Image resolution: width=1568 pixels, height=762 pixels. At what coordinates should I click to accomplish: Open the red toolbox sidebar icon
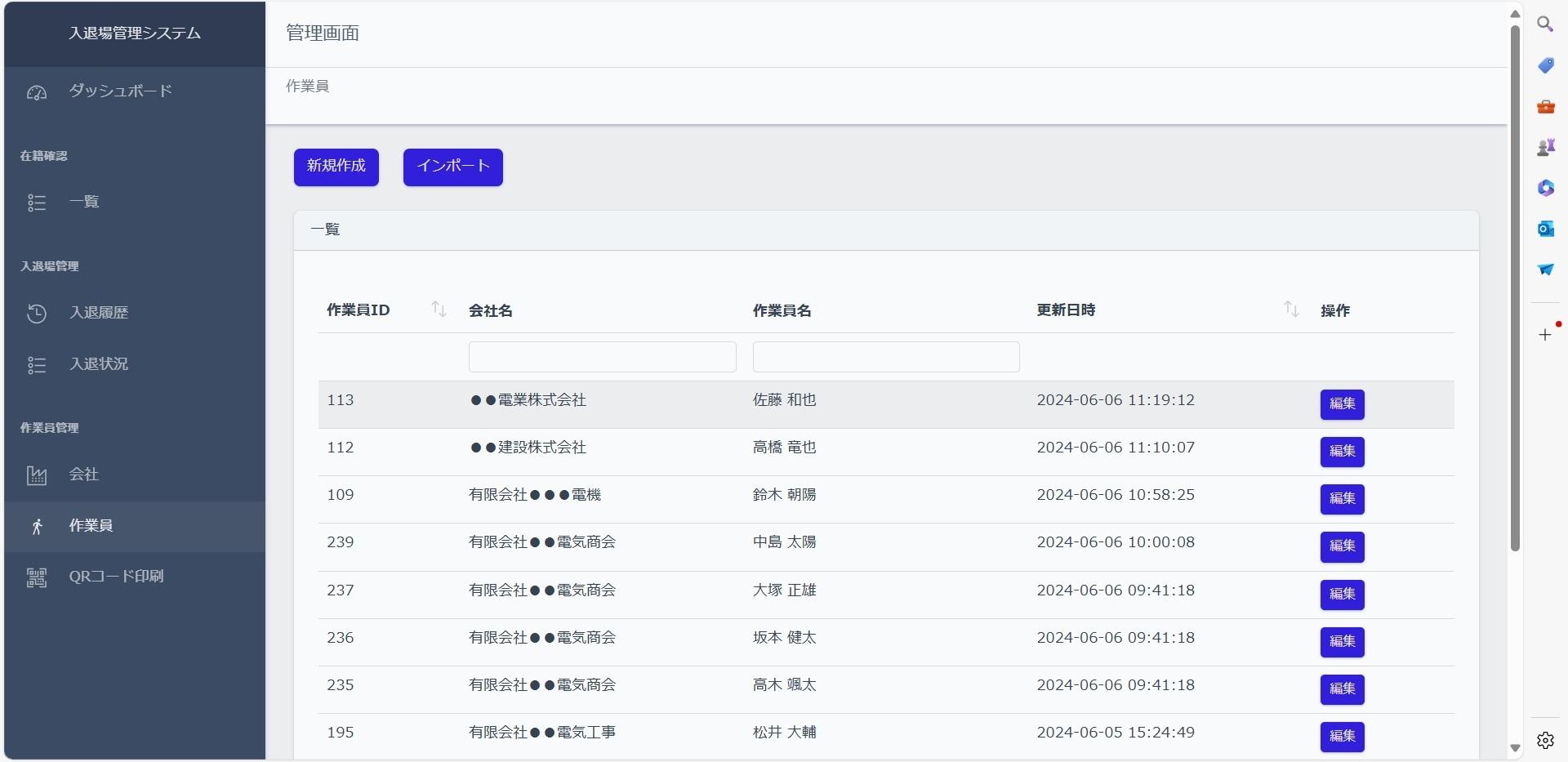1545,106
